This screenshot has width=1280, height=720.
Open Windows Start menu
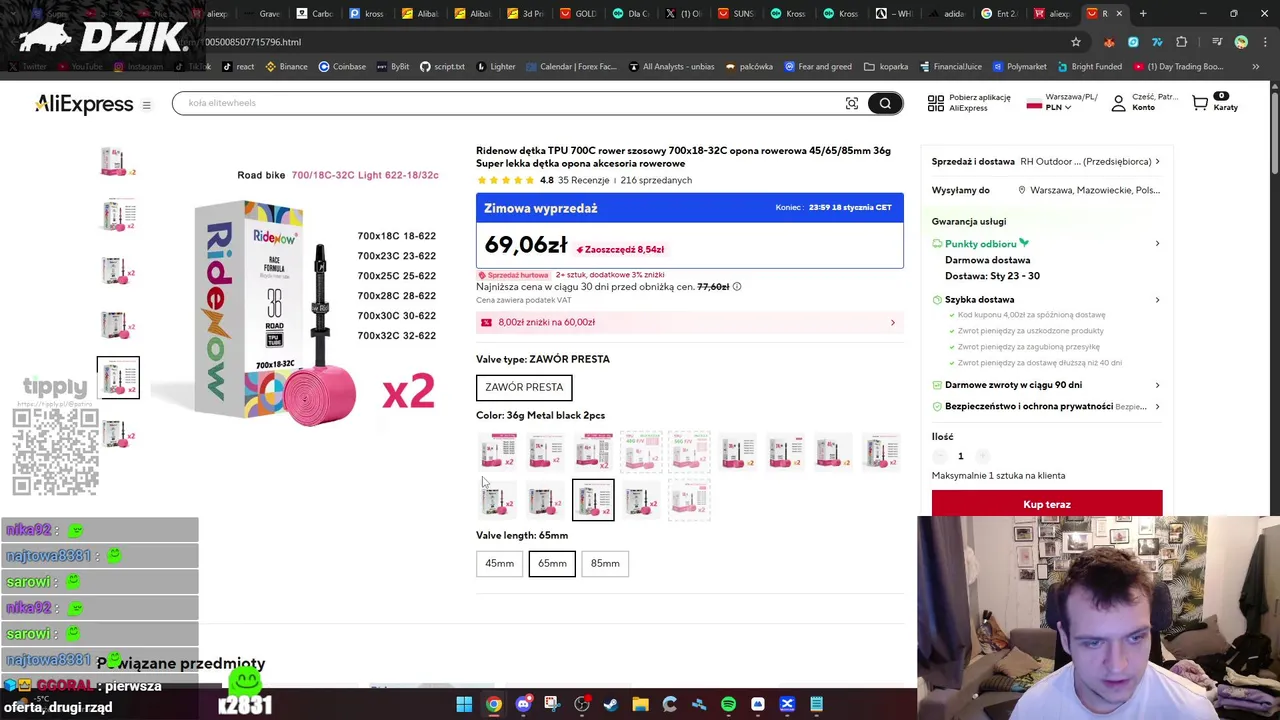[464, 704]
